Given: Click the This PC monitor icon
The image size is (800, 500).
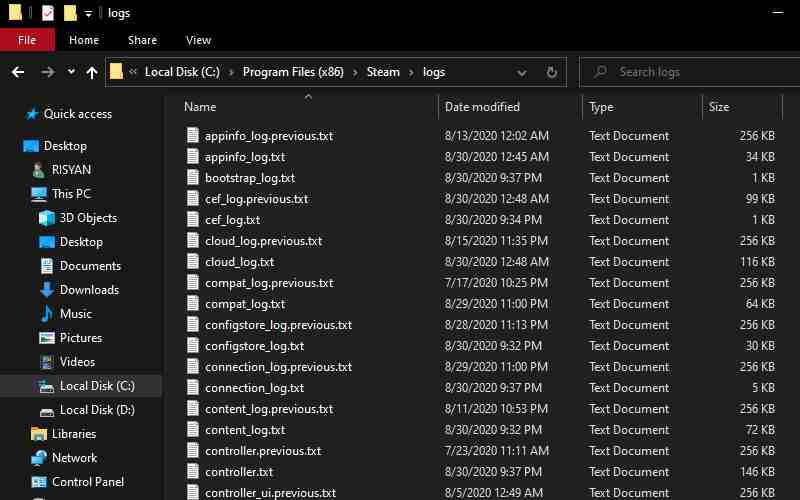Looking at the screenshot, I should [x=39, y=194].
